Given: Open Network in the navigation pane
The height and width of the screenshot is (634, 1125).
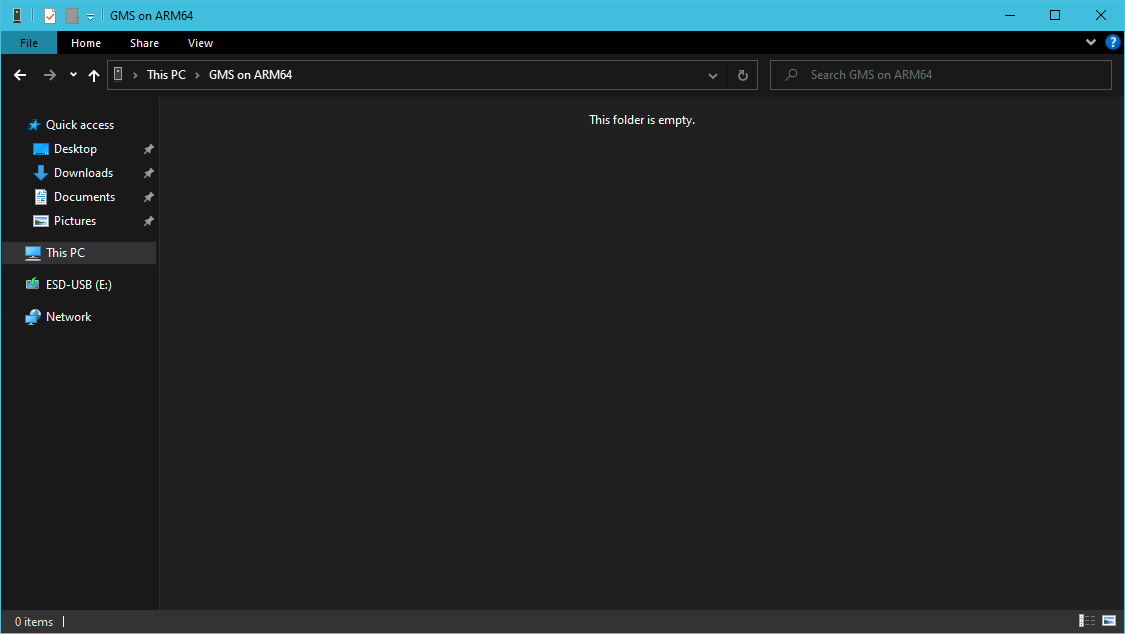Looking at the screenshot, I should point(68,317).
